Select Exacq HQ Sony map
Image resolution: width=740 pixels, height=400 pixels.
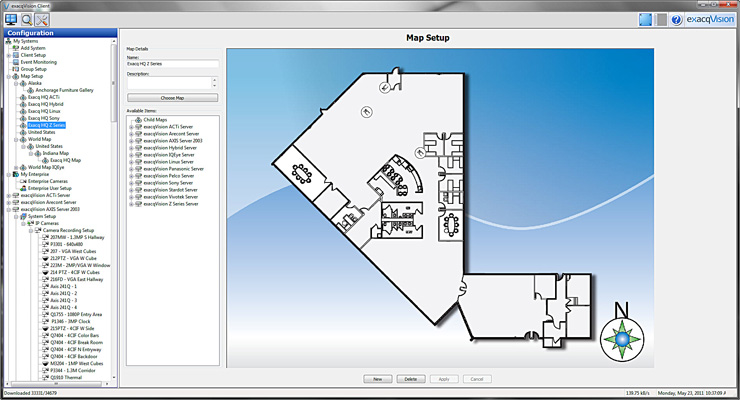(44, 118)
